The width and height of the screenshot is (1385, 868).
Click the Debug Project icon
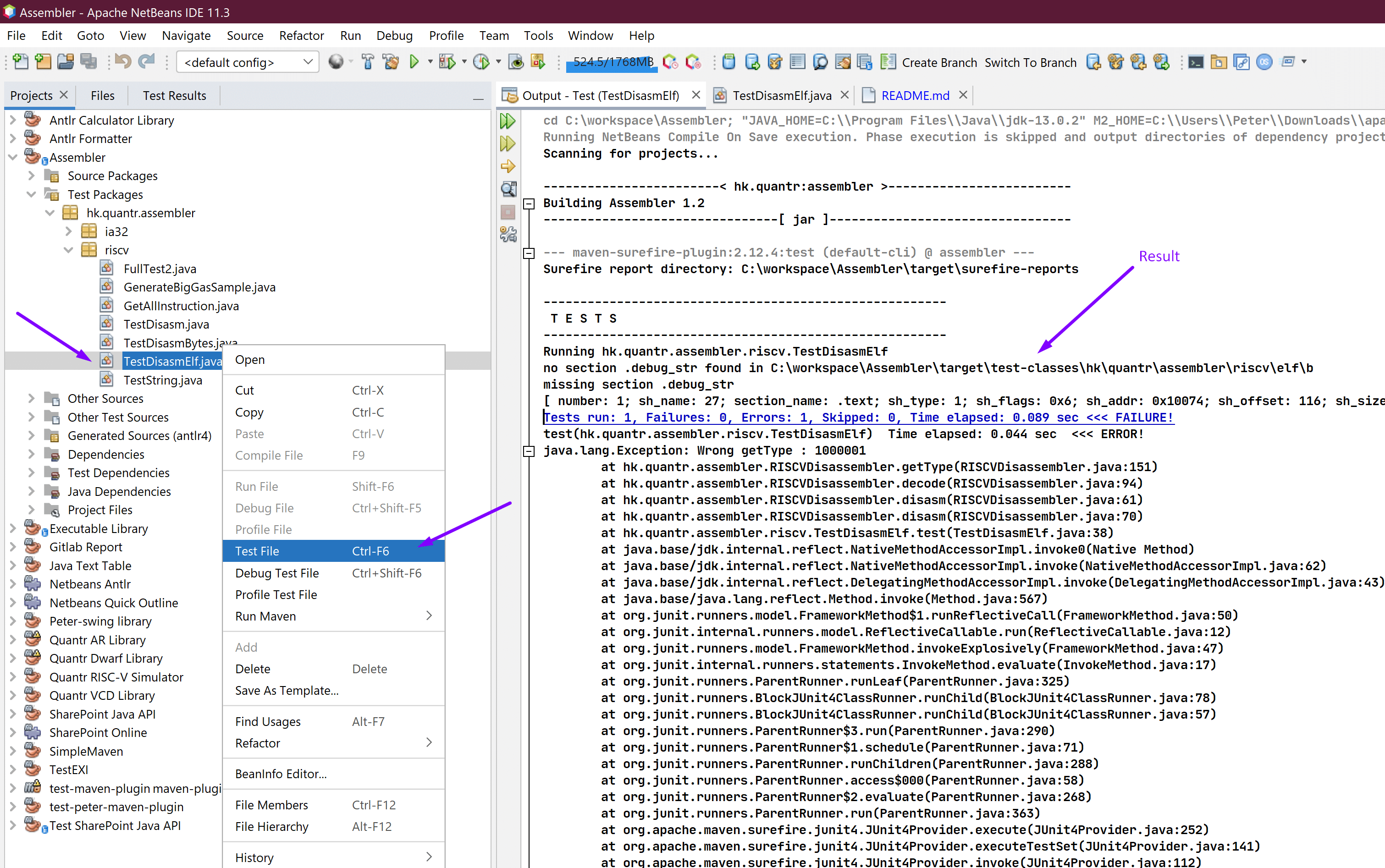pyautogui.click(x=447, y=61)
